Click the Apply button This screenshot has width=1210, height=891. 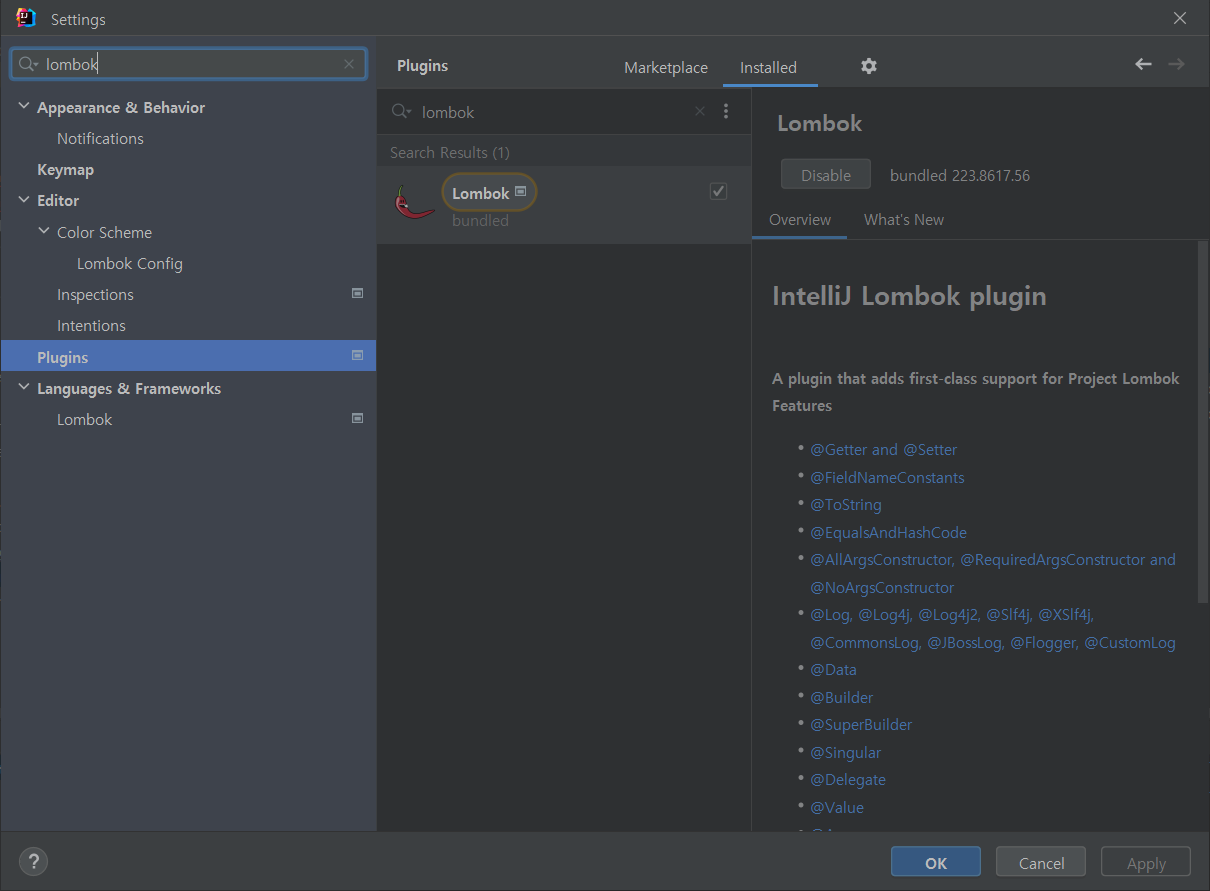(x=1146, y=863)
